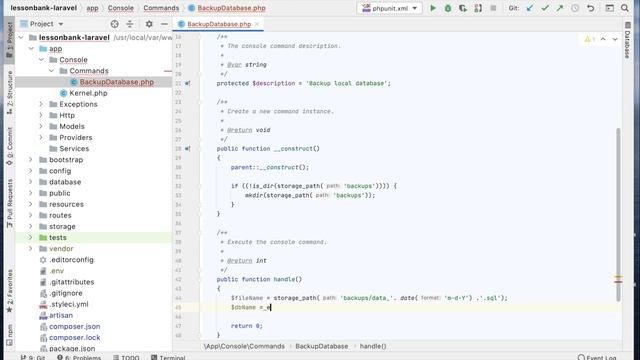Locate current file with crosshair icon

click(x=115, y=24)
